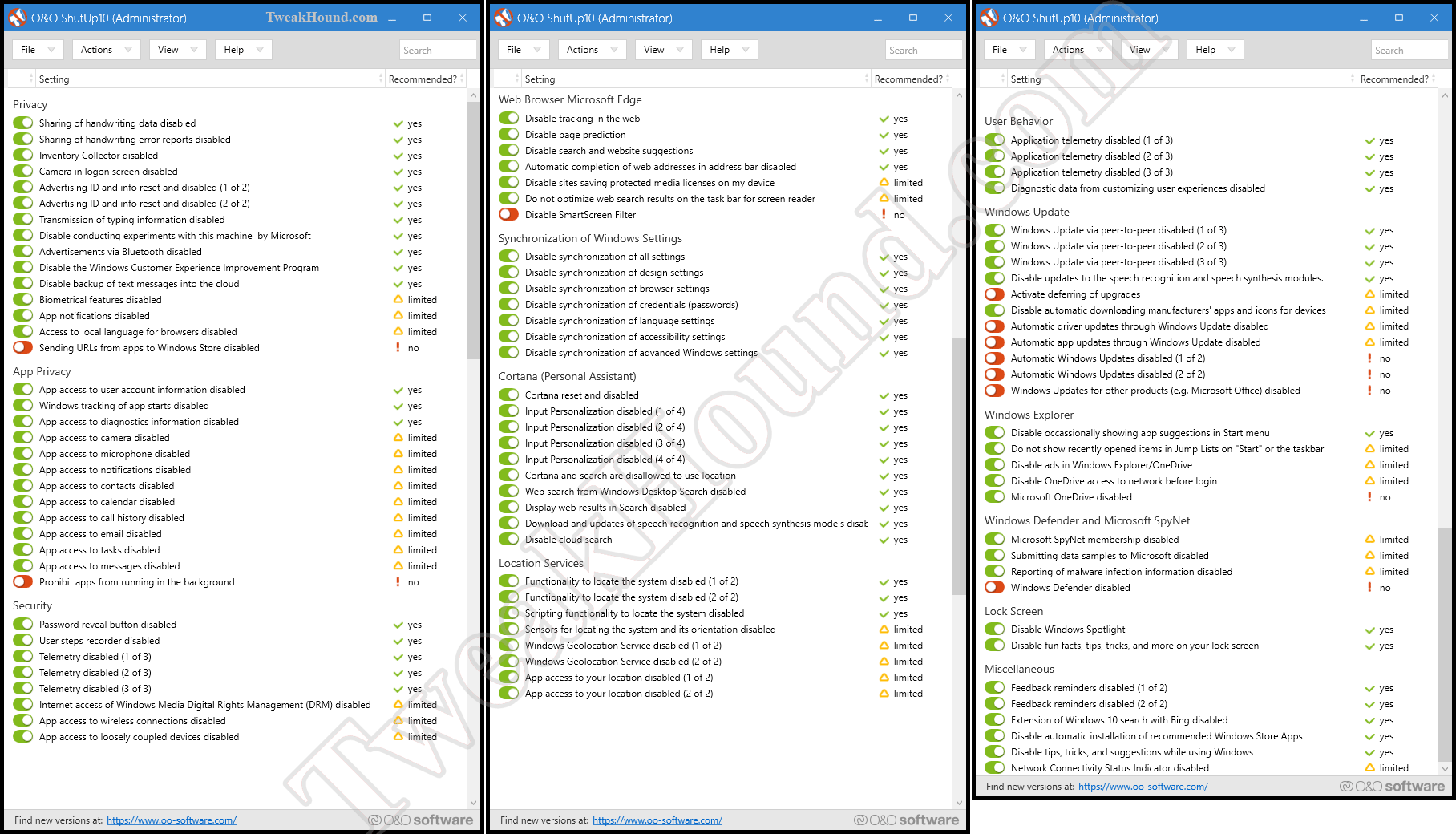Click the red exclamation for Microsoft OneDrive disabled
The width and height of the screenshot is (1456, 834).
(x=1369, y=496)
